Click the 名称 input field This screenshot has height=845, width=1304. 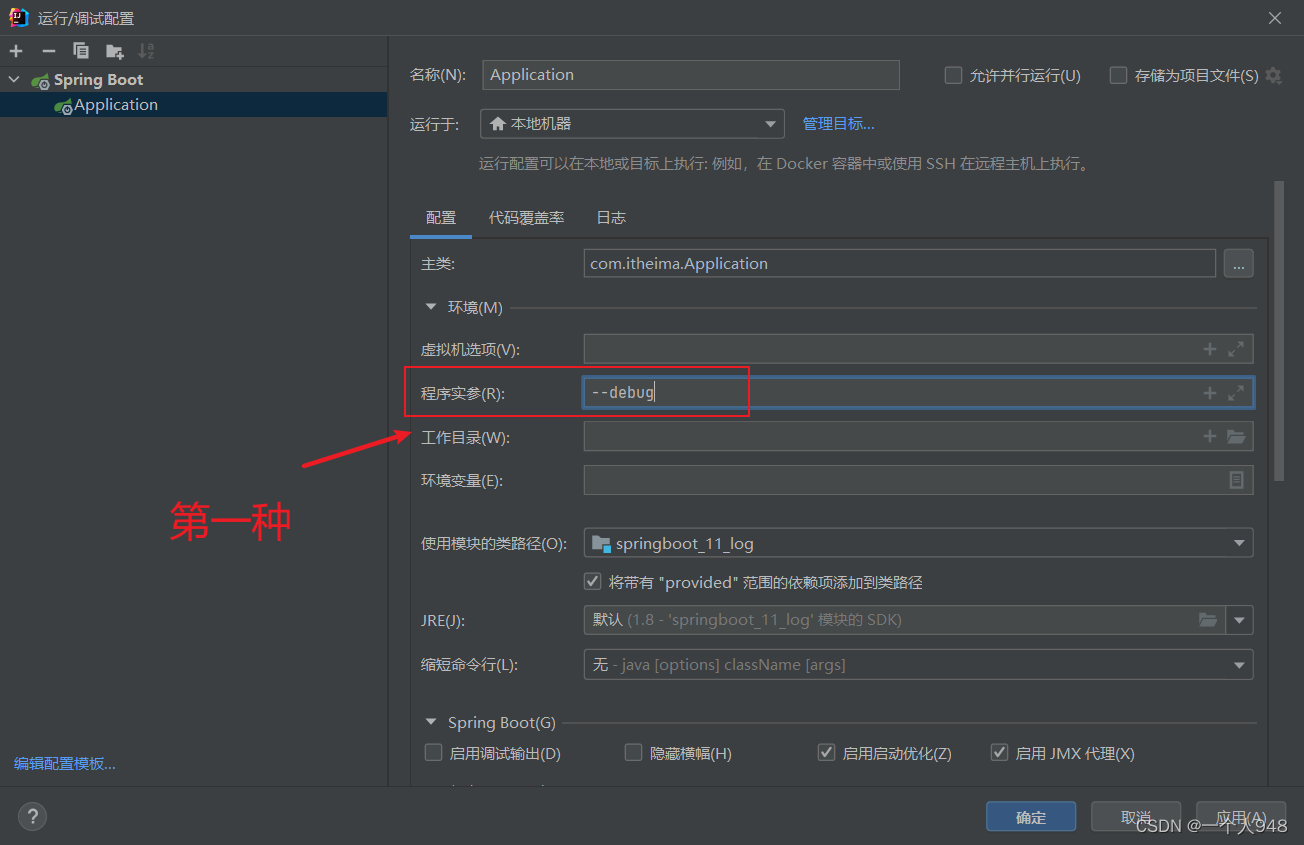click(691, 75)
